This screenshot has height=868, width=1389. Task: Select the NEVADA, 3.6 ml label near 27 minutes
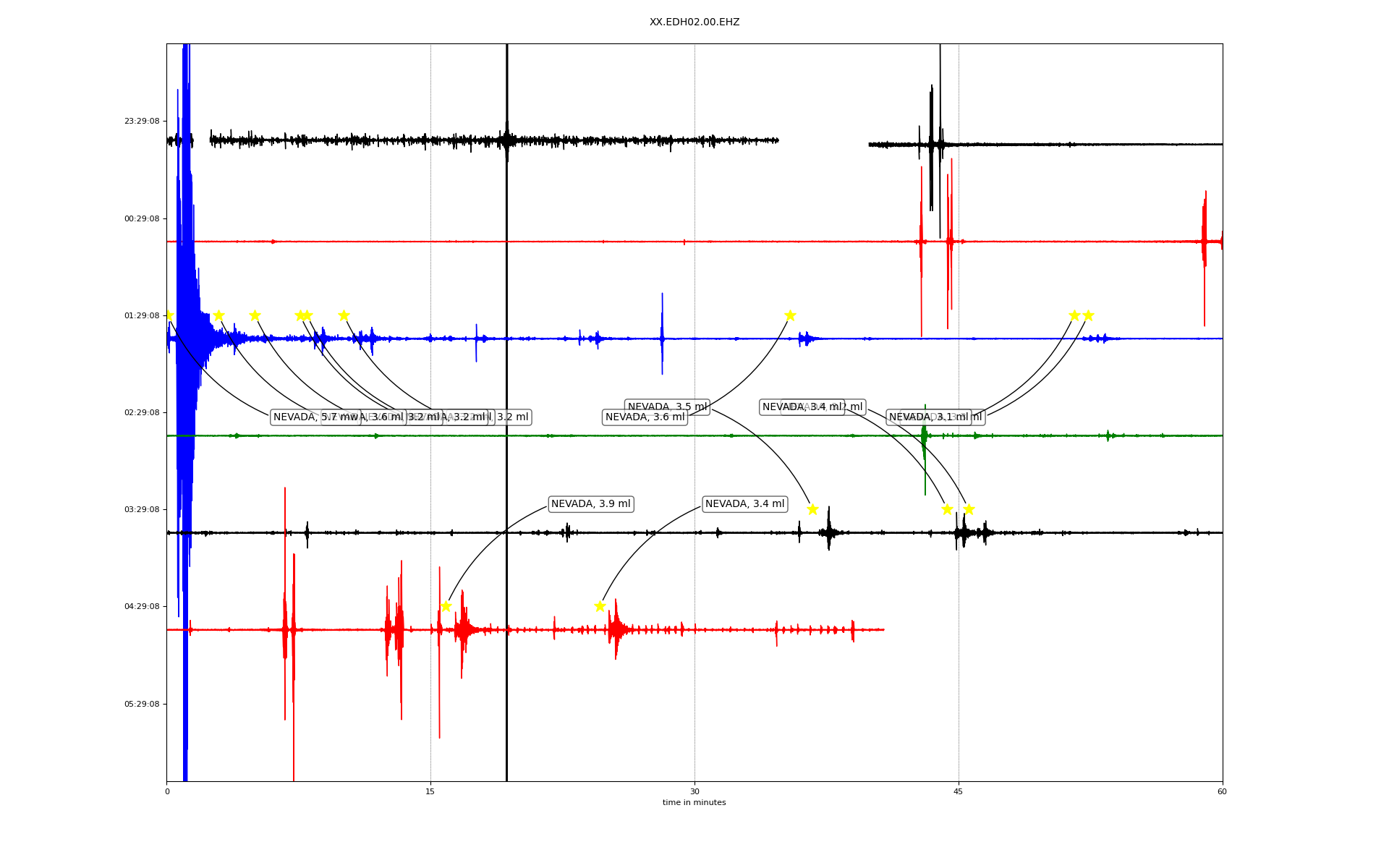click(645, 417)
